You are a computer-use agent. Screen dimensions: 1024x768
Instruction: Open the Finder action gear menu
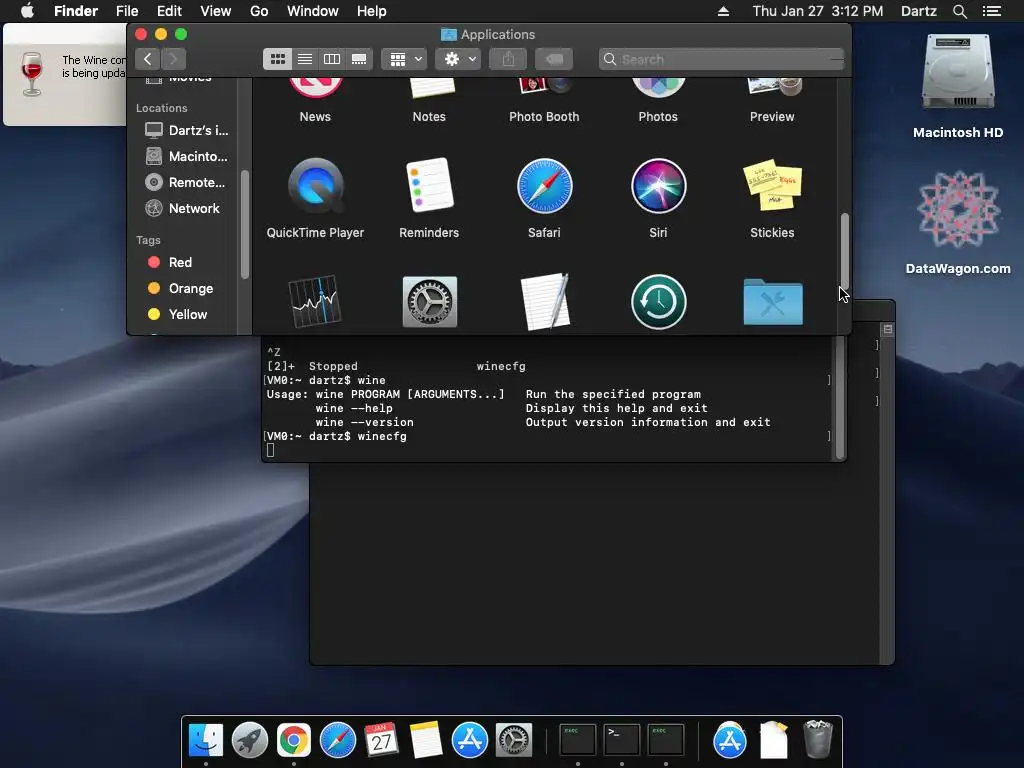click(458, 59)
